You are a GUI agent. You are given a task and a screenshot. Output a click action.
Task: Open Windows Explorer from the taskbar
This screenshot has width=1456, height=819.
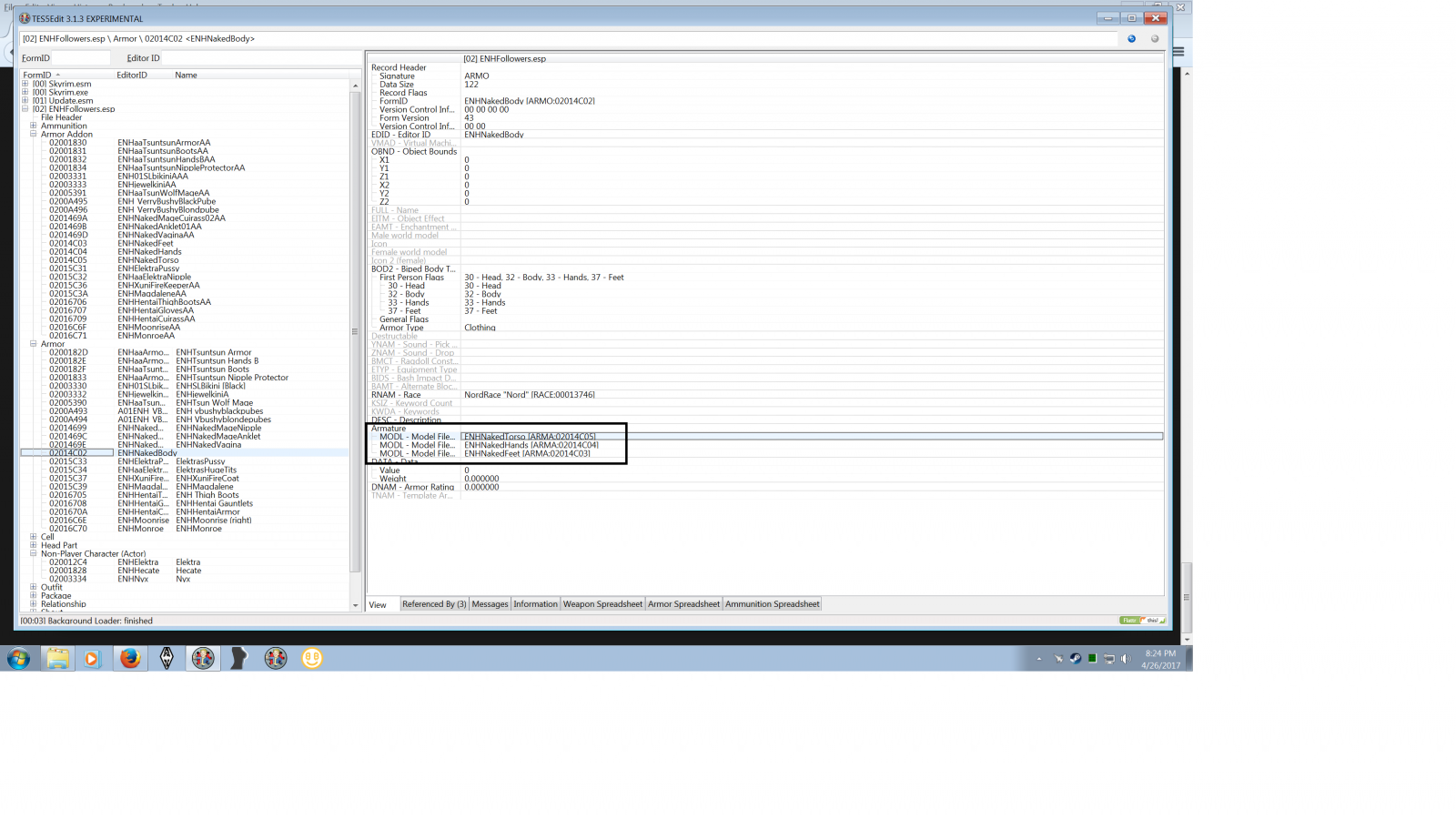pyautogui.click(x=57, y=658)
